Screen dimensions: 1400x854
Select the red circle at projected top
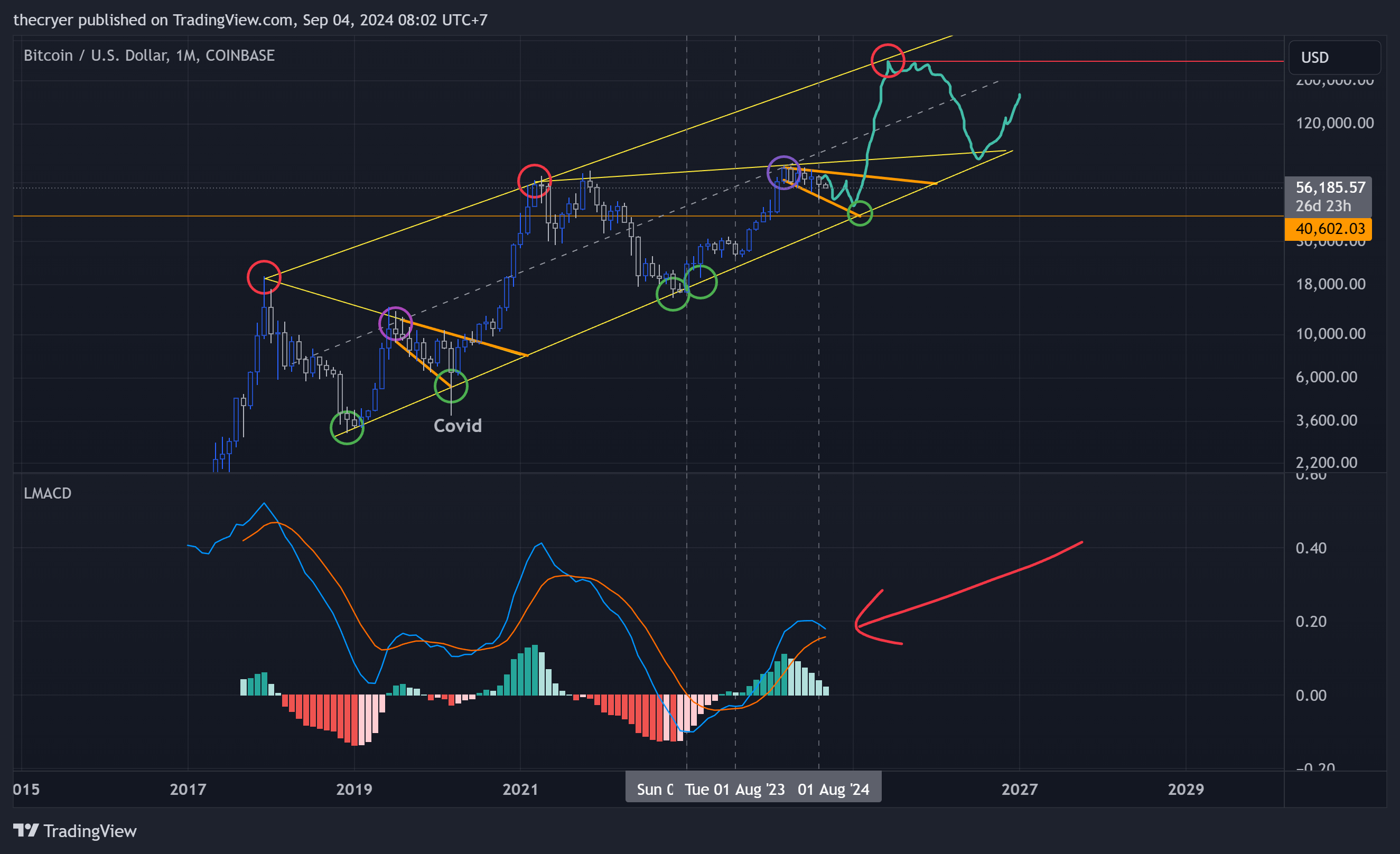click(x=888, y=60)
